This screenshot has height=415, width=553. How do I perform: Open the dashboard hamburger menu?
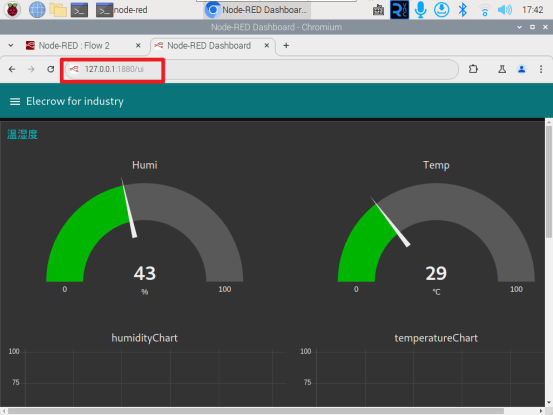15,102
